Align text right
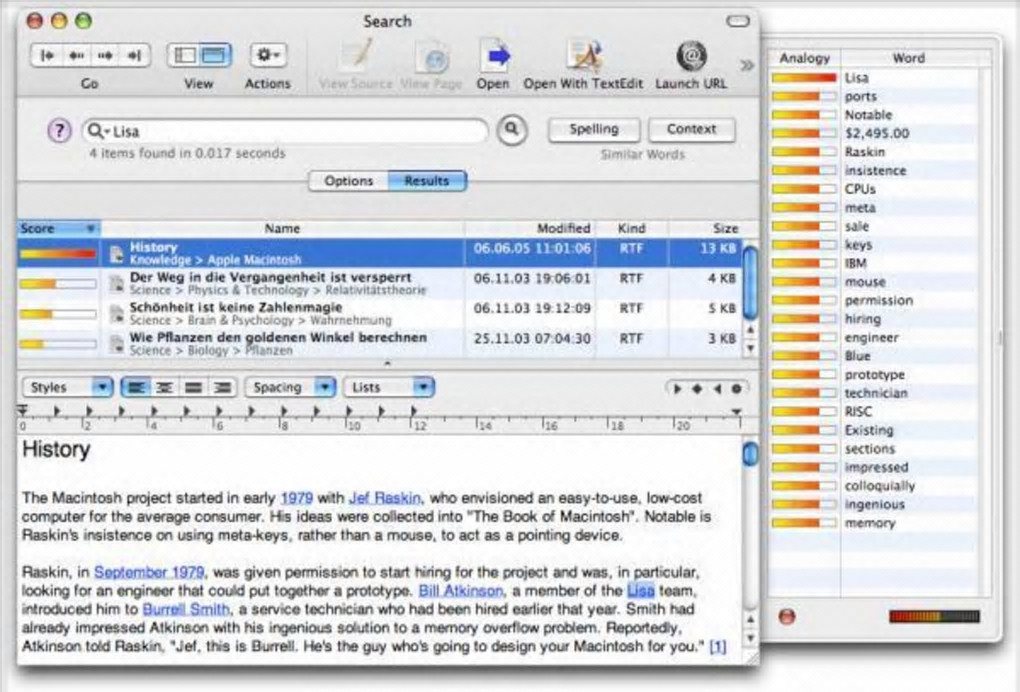 coord(222,388)
